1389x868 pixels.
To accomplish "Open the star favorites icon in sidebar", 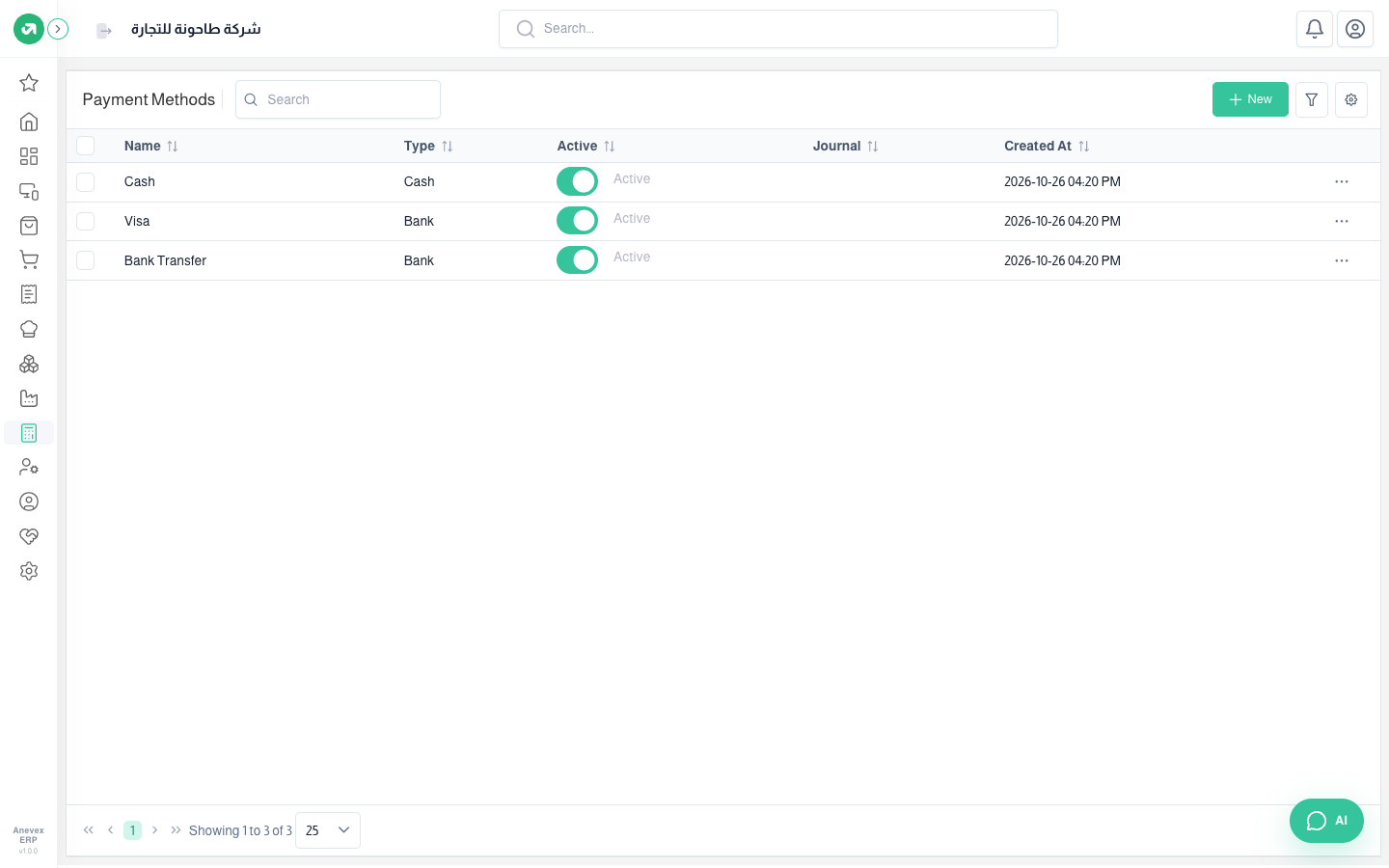I will [29, 83].
